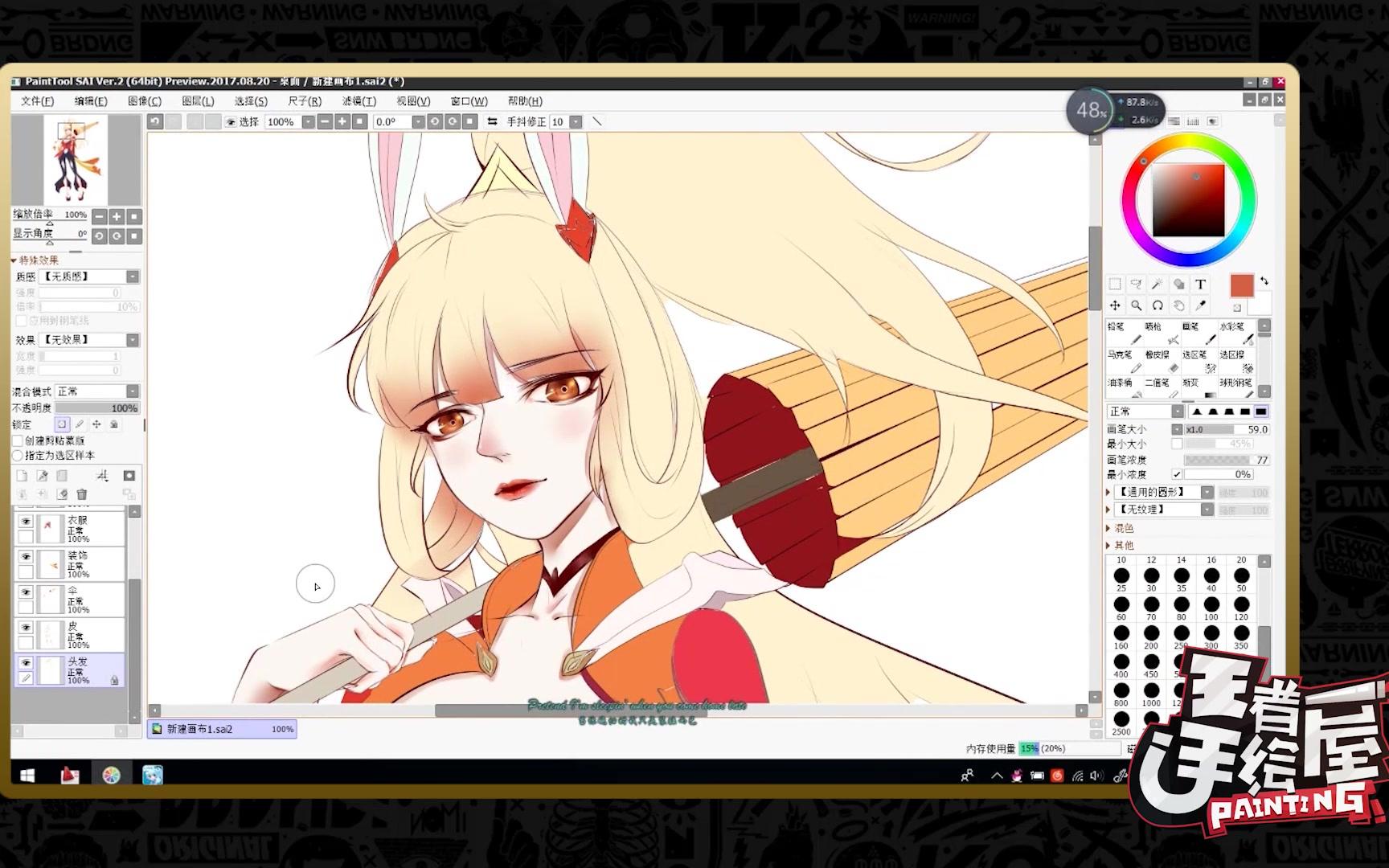Choose the 画笔 brush tool
This screenshot has height=868, width=1389.
[1198, 333]
